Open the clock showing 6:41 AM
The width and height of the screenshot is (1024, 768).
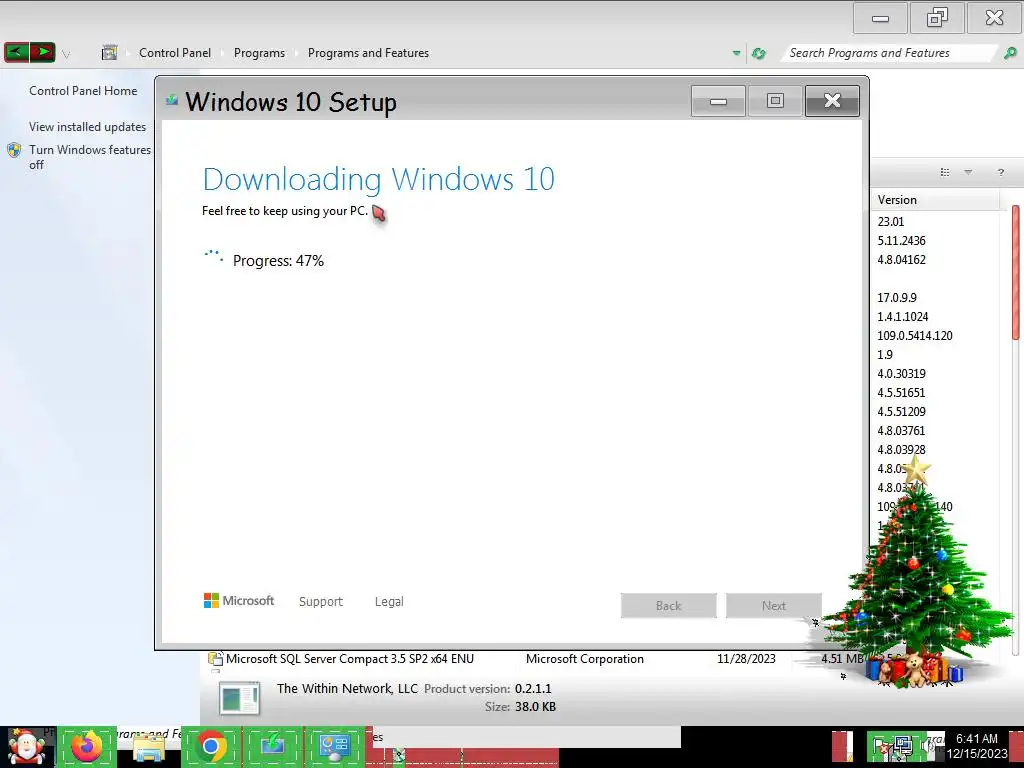[977, 746]
